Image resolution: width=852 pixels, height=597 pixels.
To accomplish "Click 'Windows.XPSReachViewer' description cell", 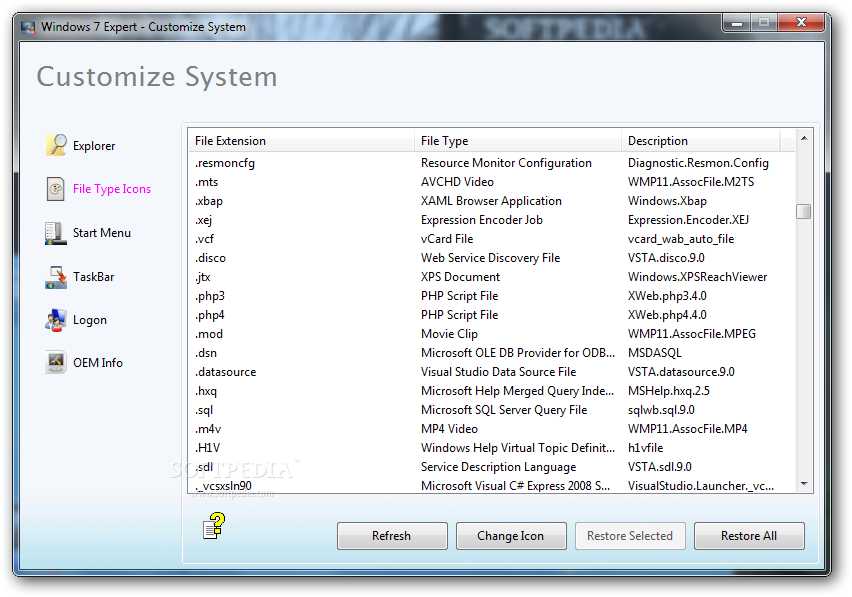I will click(698, 277).
